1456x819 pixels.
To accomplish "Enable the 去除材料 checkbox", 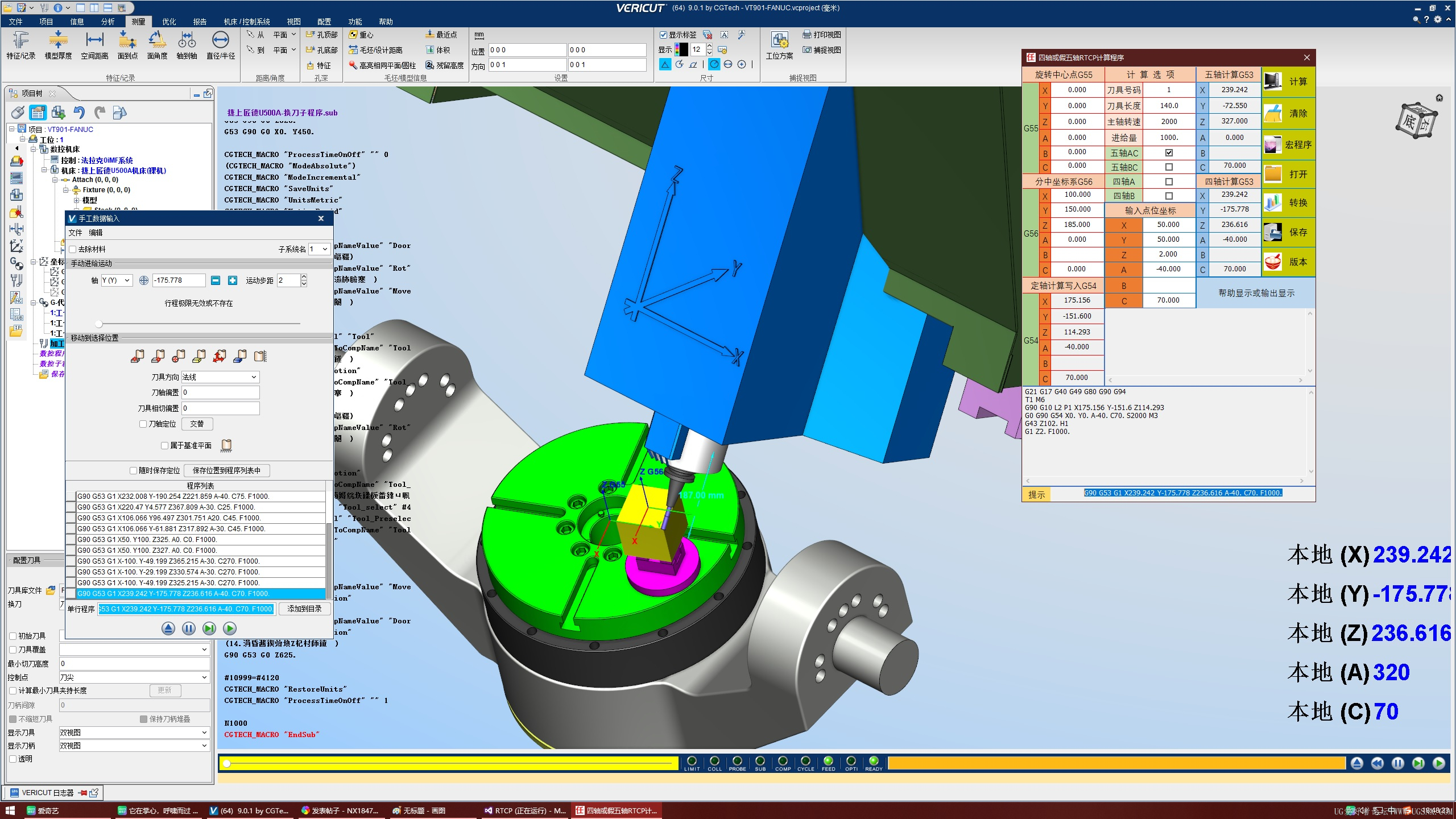I will [x=73, y=249].
